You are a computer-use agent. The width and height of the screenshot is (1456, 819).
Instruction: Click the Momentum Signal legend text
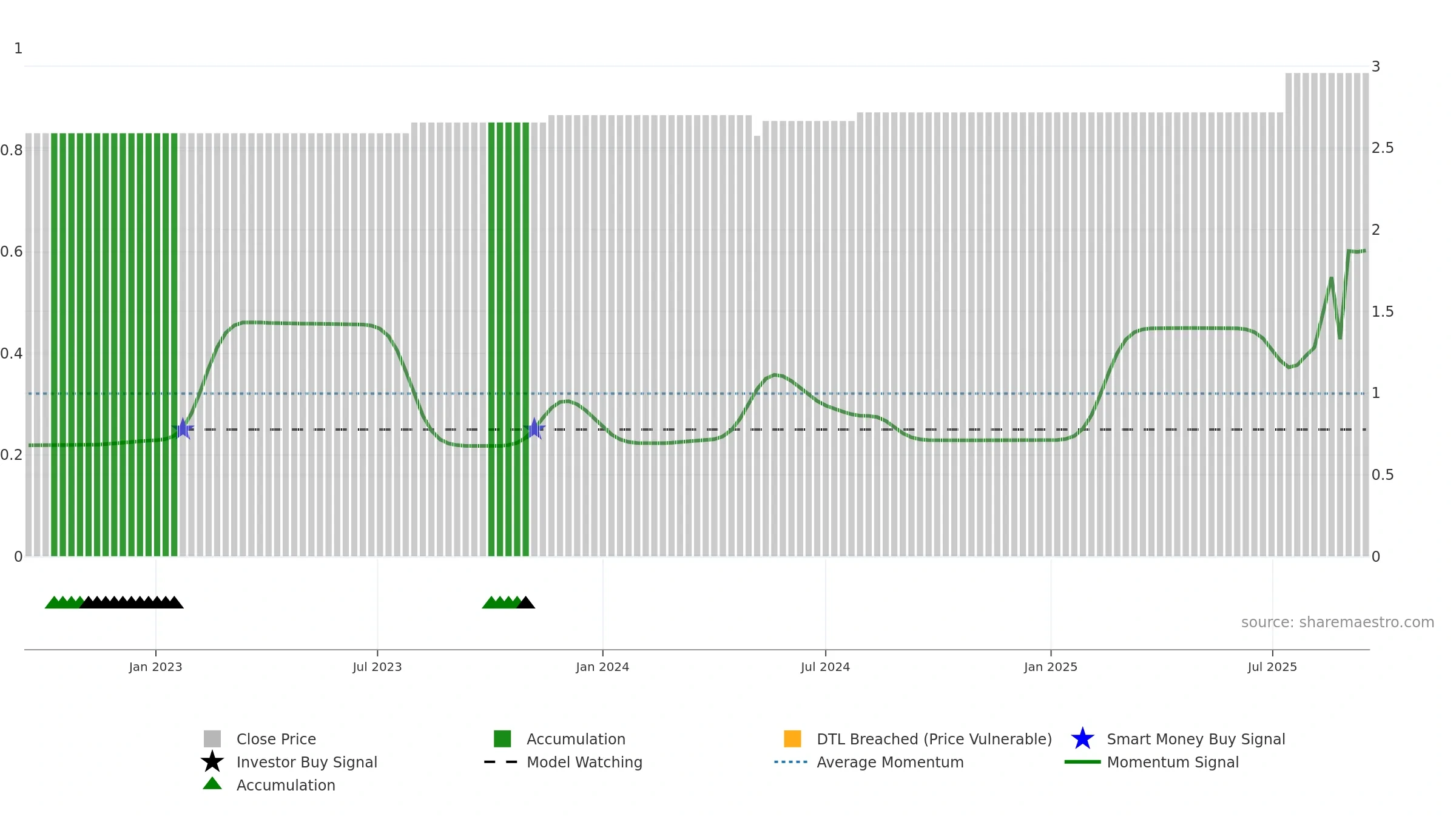(x=1172, y=762)
